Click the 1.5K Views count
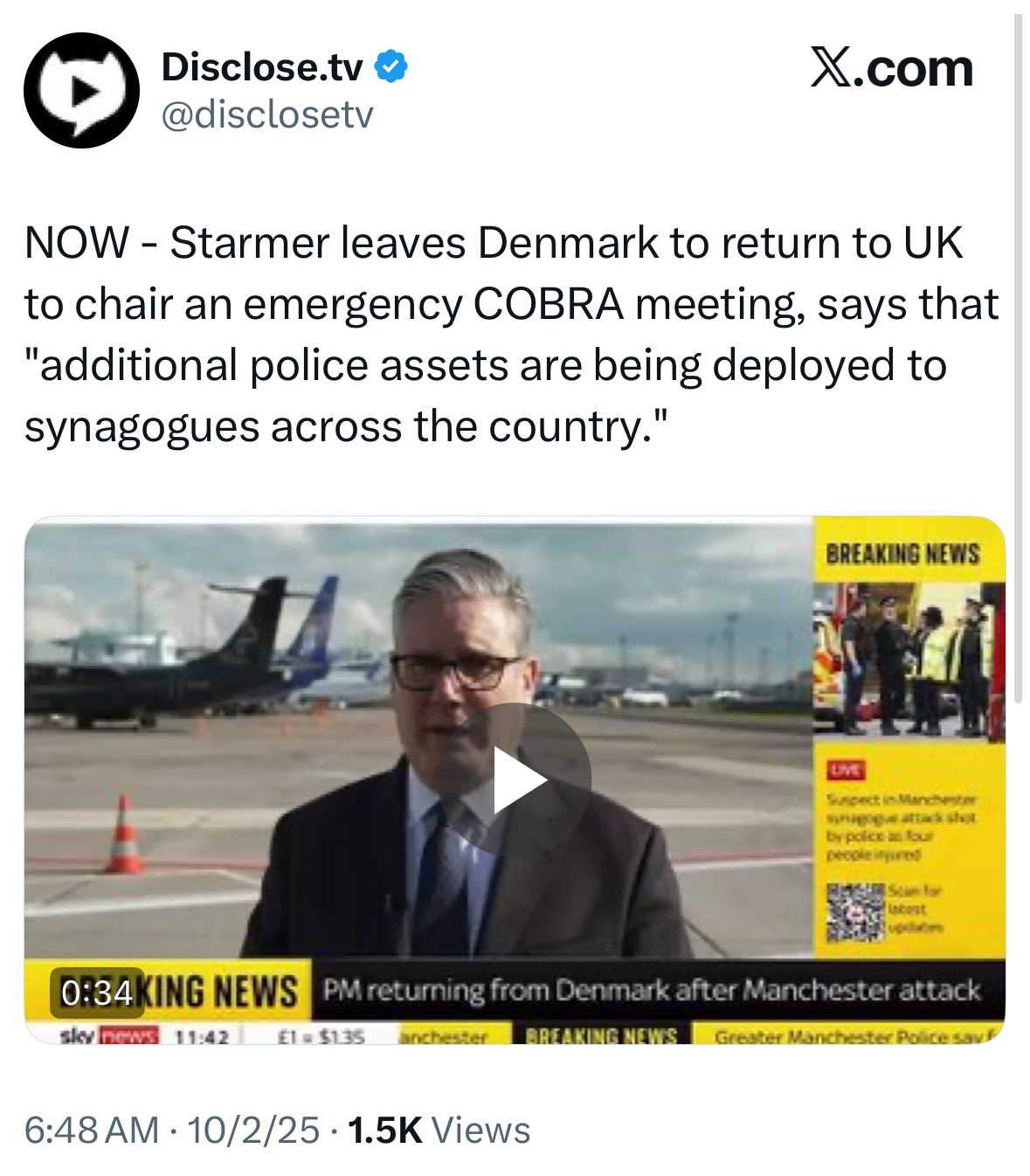The width and height of the screenshot is (1030, 1176). (439, 1130)
